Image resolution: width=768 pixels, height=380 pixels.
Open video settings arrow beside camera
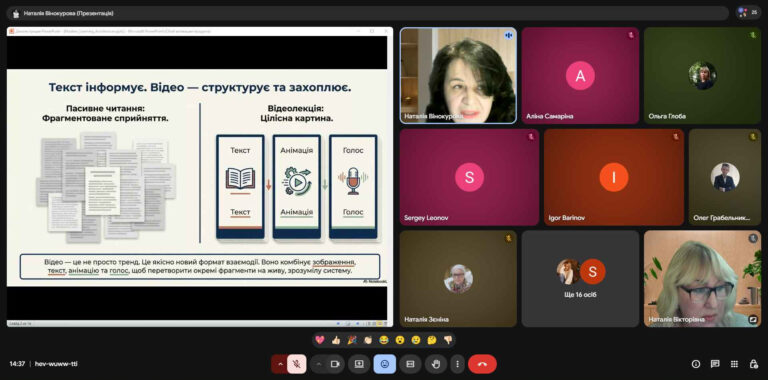[318, 364]
